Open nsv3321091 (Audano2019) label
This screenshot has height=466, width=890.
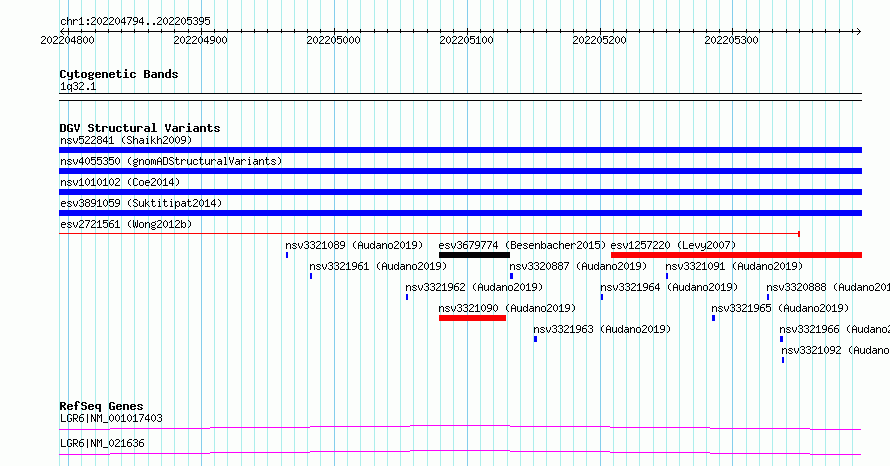tap(734, 266)
